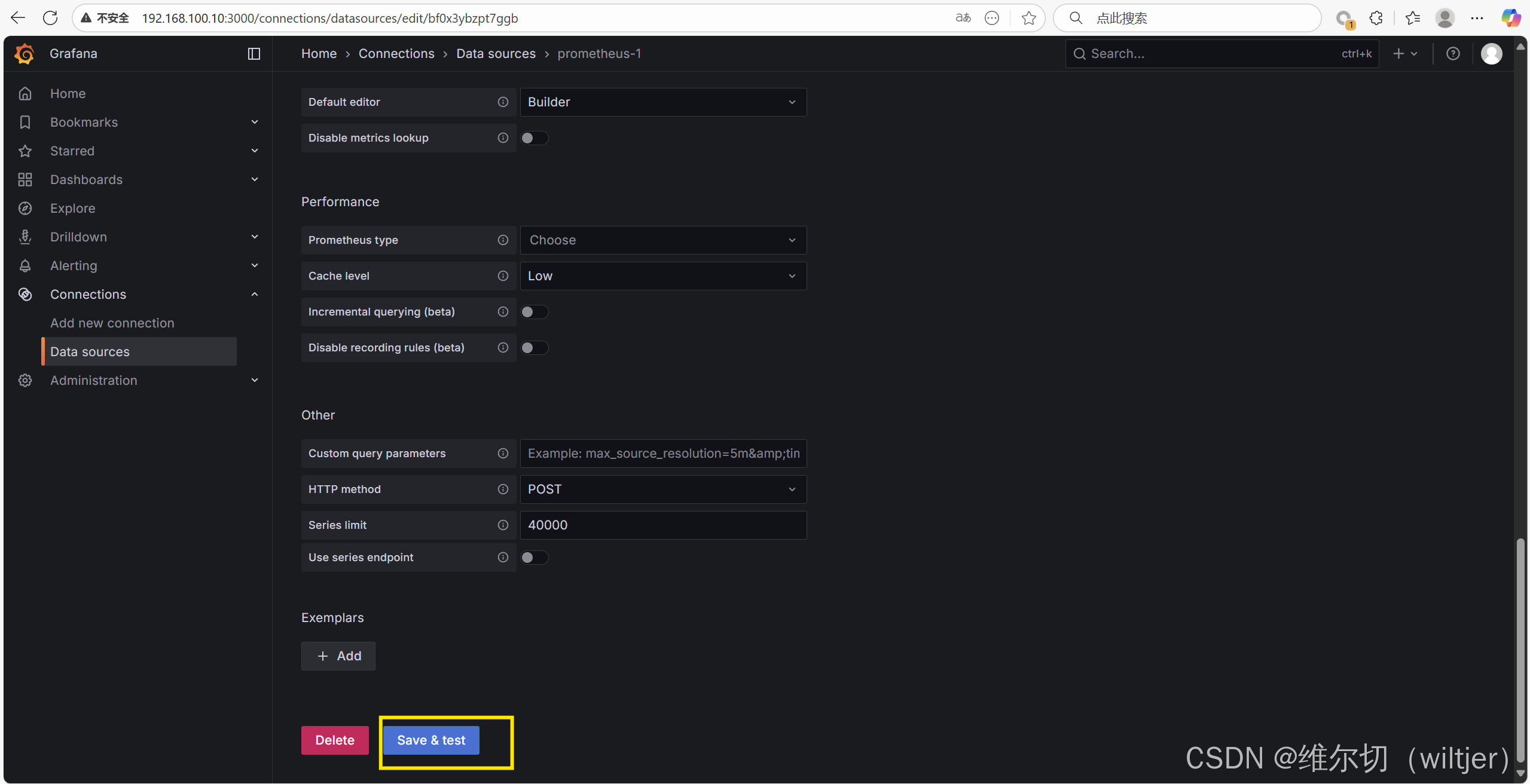The image size is (1530, 784).
Task: Toggle Incremental querying (beta) switch
Action: [534, 312]
